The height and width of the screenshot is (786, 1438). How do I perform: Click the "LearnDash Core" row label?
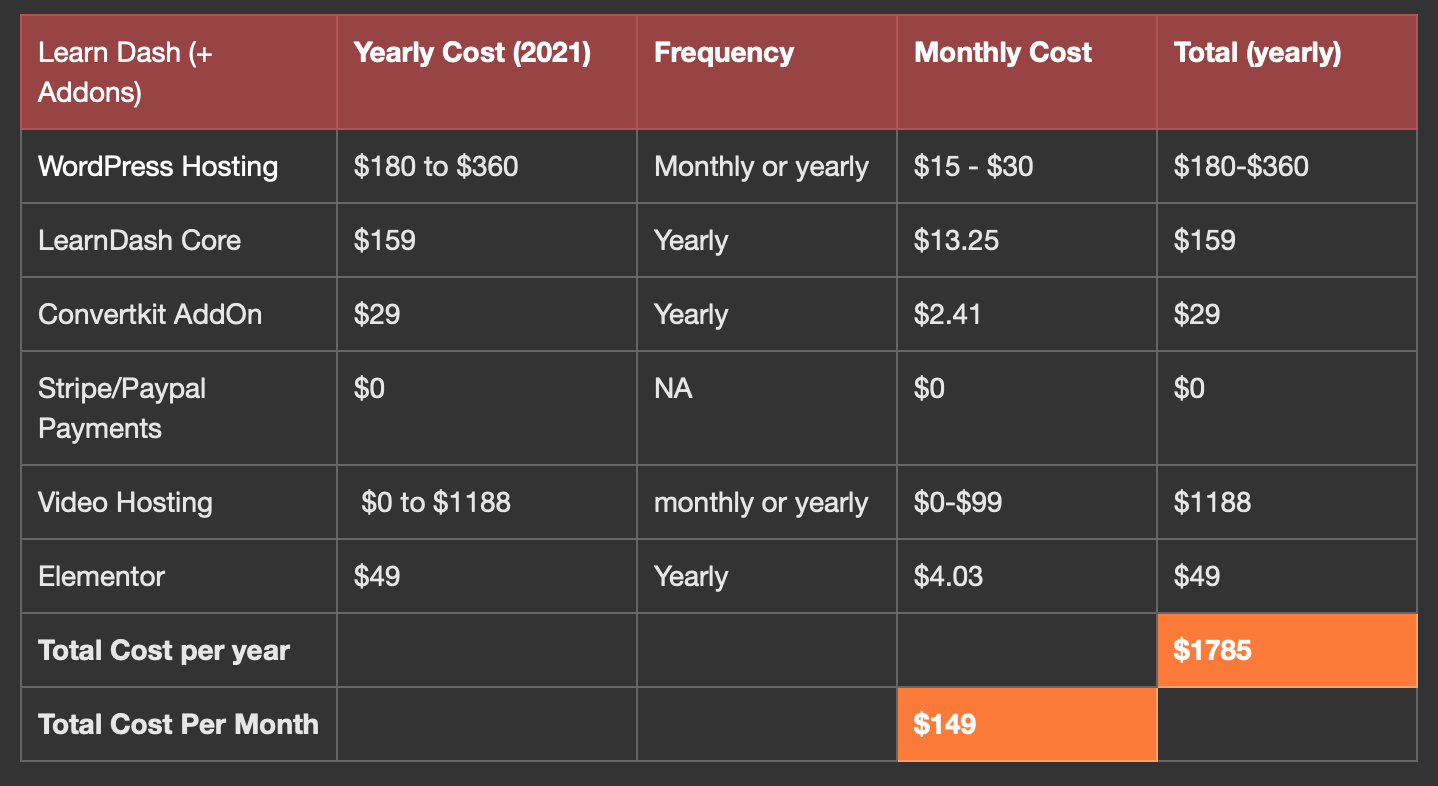(x=139, y=240)
